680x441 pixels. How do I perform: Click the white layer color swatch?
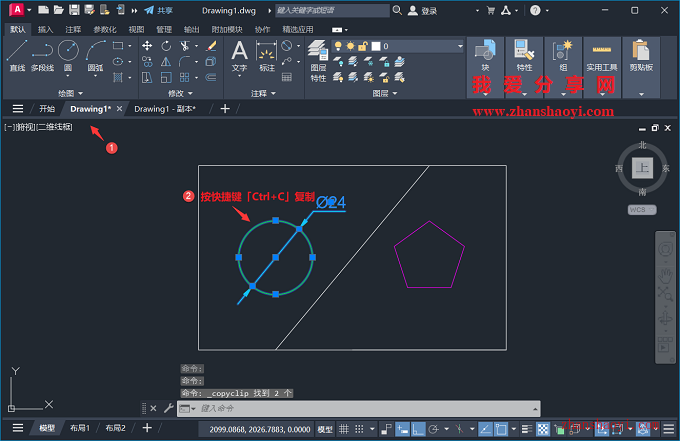376,46
